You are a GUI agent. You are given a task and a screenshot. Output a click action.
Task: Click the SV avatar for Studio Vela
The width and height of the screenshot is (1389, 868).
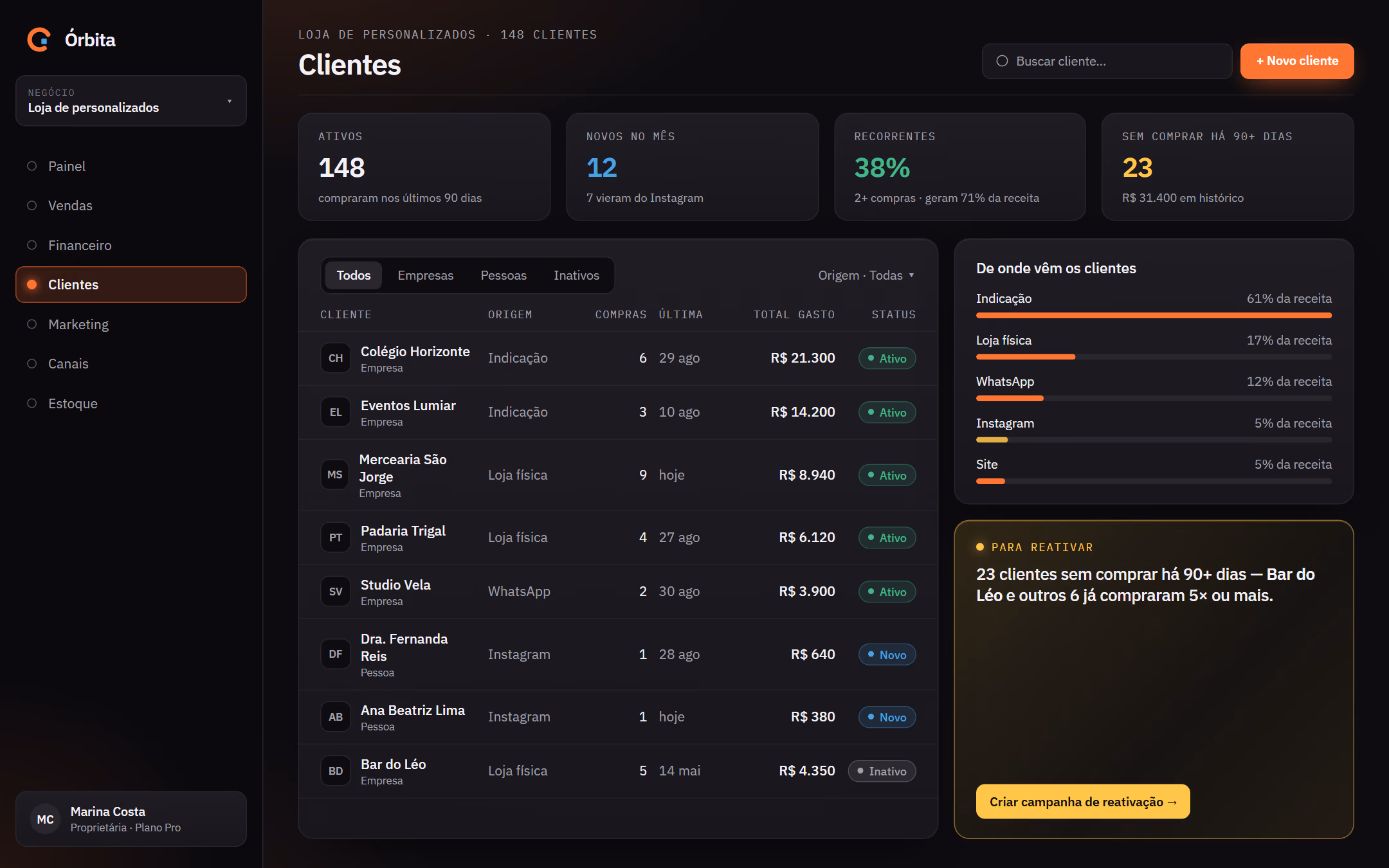[x=336, y=592]
